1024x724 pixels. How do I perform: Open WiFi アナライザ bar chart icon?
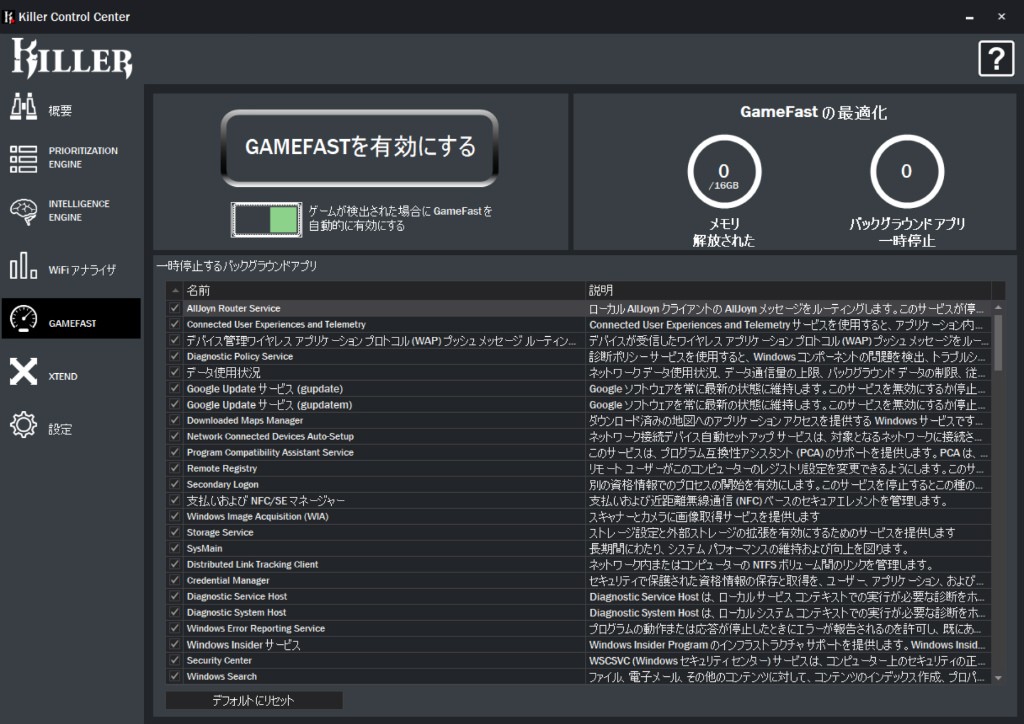[23, 268]
